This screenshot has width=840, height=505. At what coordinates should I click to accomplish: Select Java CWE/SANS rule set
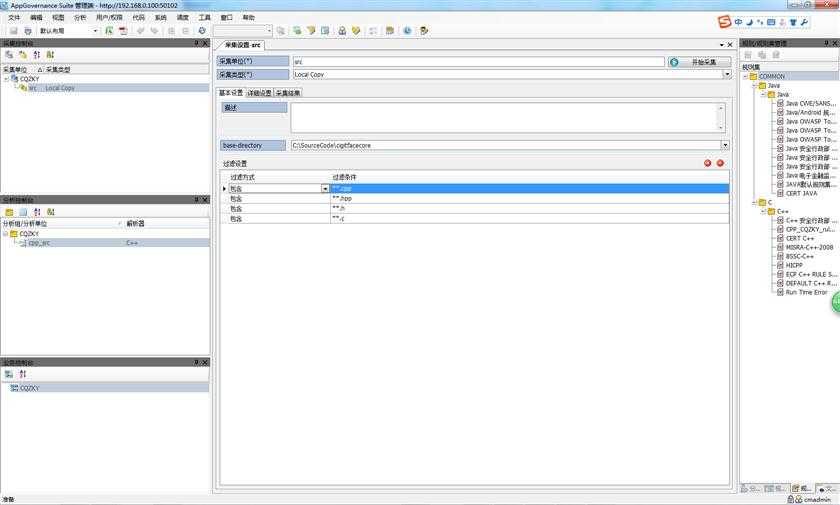[x=810, y=103]
